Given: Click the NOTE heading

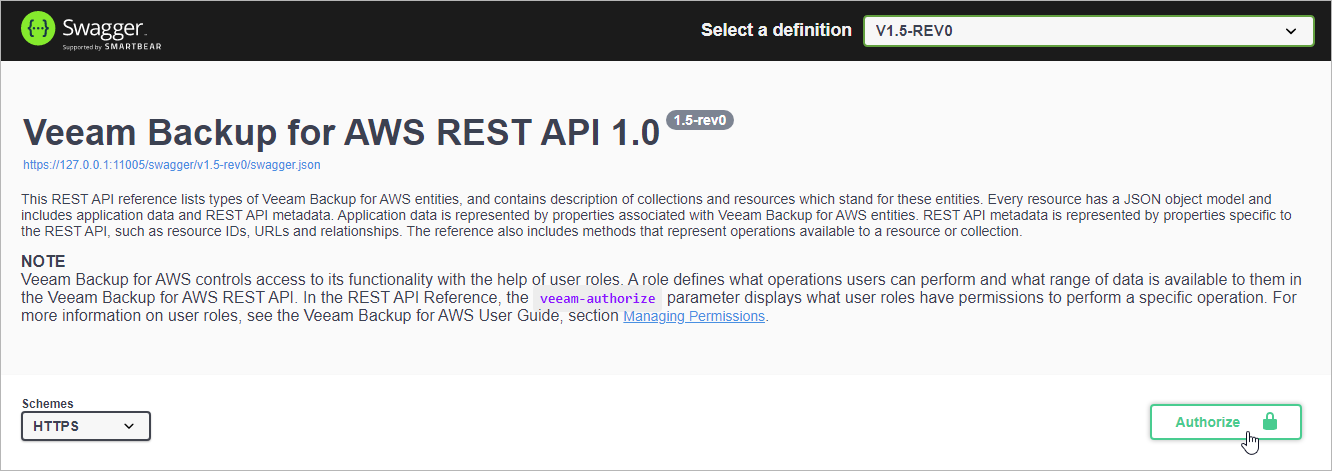Looking at the screenshot, I should (x=43, y=262).
